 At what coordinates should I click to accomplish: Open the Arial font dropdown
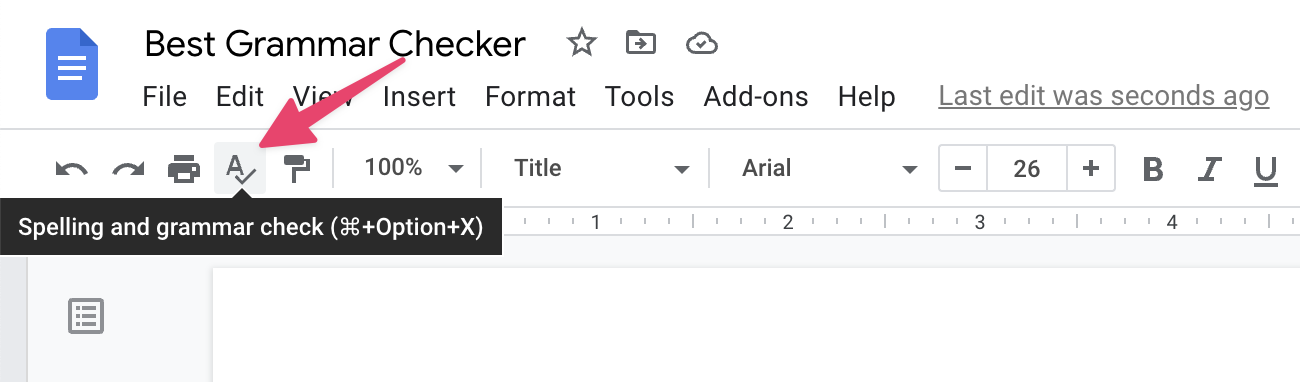coord(829,168)
